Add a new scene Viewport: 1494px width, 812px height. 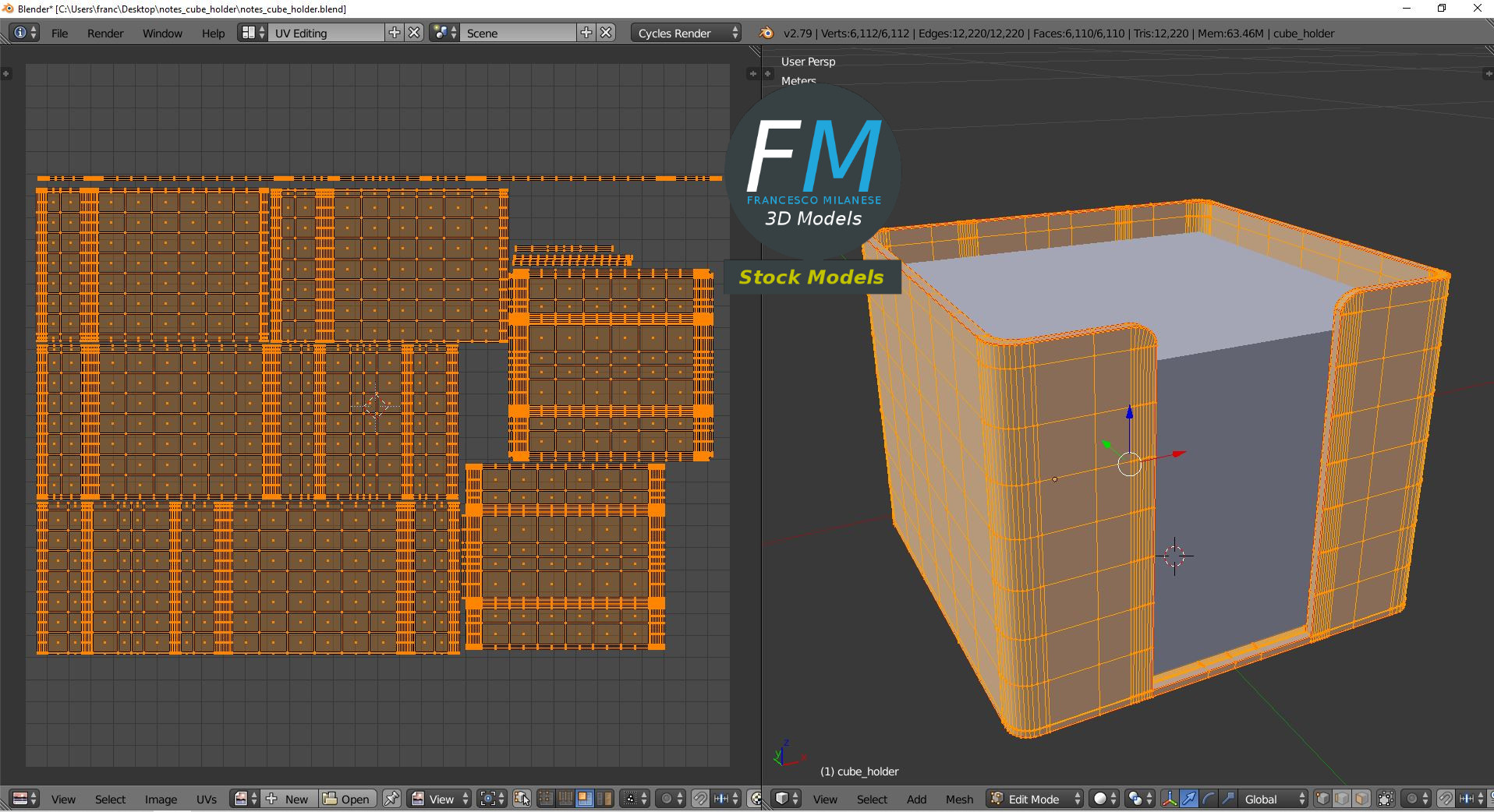pyautogui.click(x=586, y=33)
